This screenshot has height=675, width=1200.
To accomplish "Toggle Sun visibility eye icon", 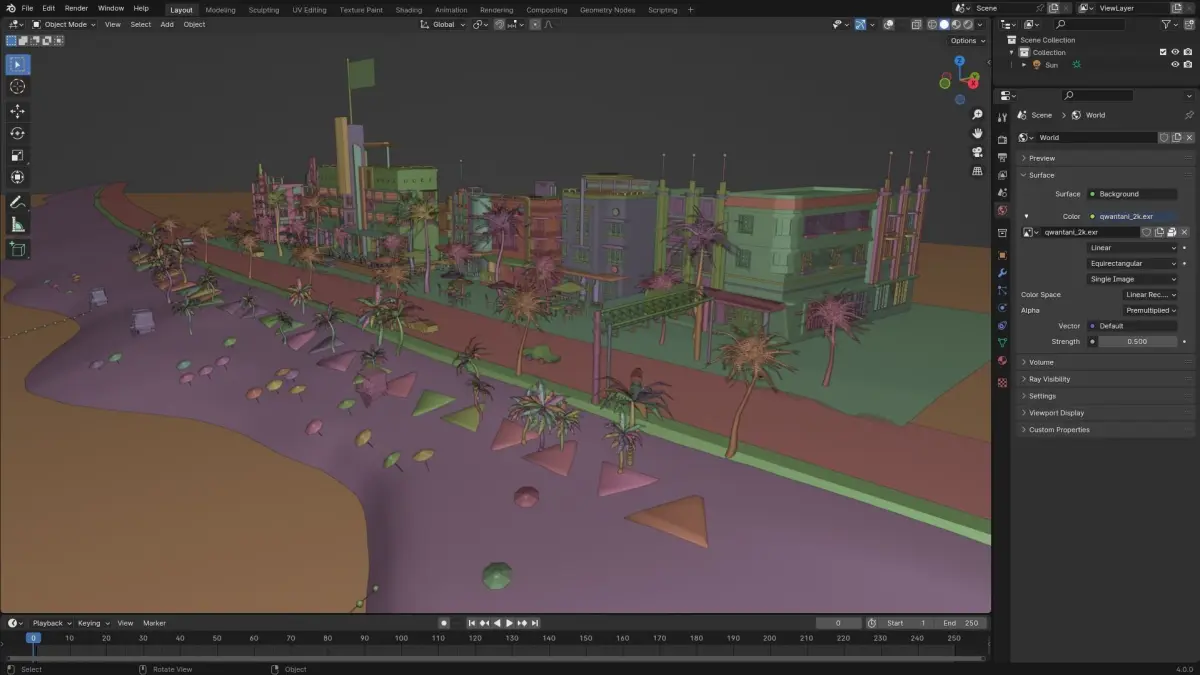I will (1175, 64).
